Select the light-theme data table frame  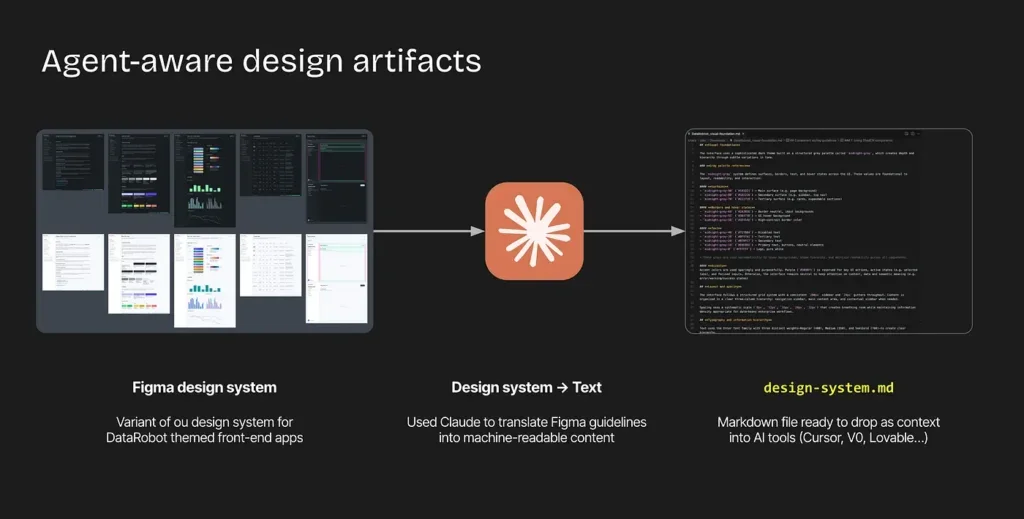(x=271, y=264)
